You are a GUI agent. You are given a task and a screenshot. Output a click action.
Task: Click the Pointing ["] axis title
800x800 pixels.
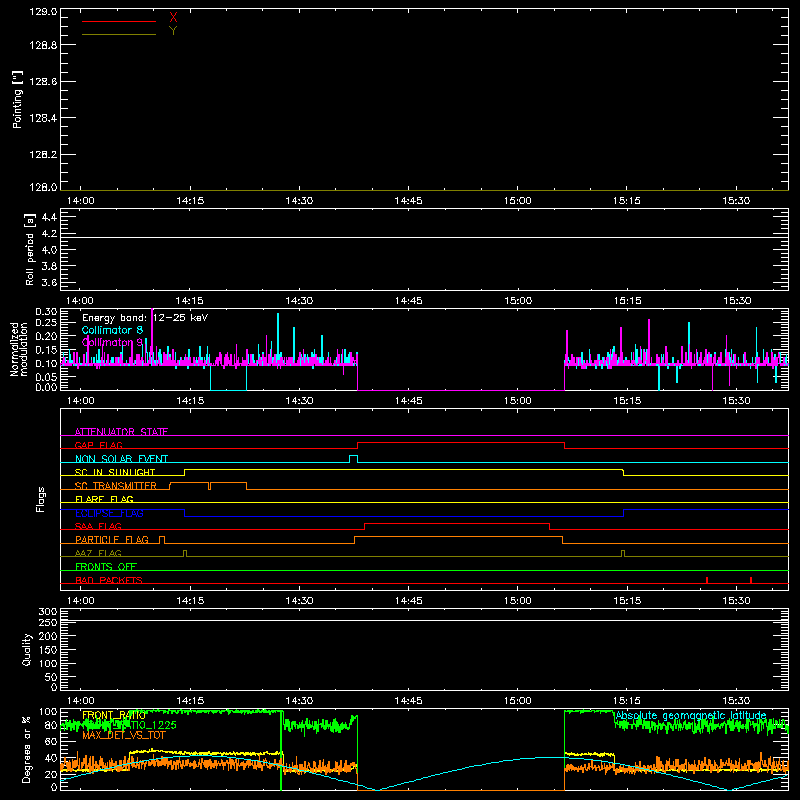coord(17,99)
